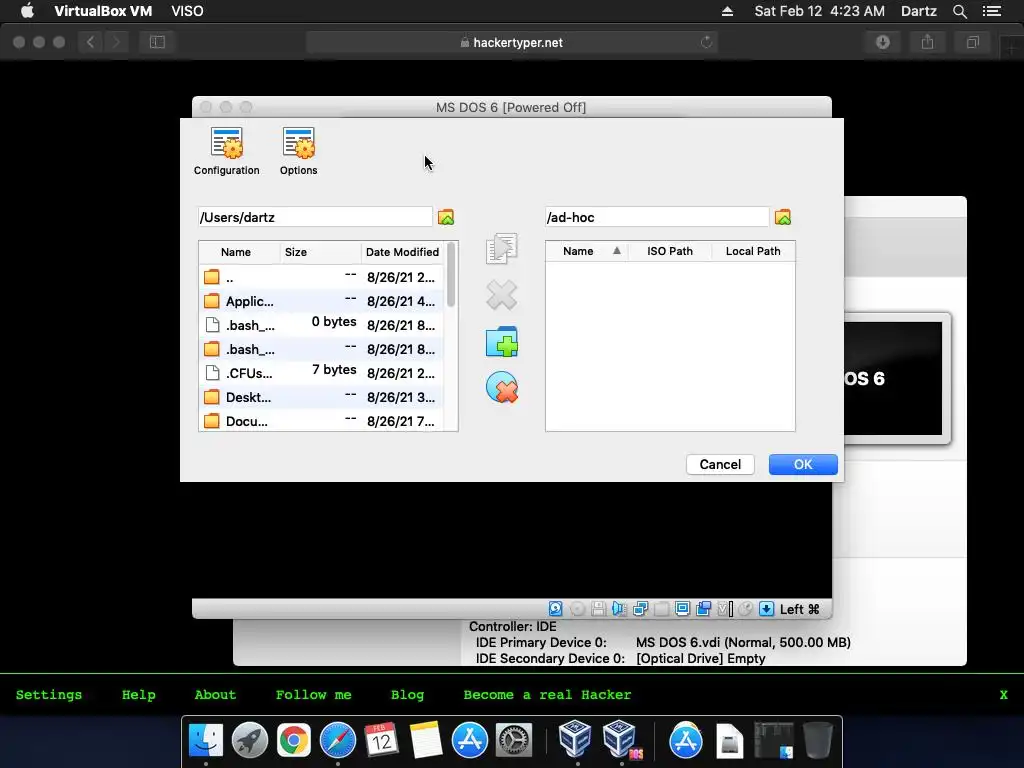Click the Cancel button
This screenshot has height=768, width=1024.
720,464
